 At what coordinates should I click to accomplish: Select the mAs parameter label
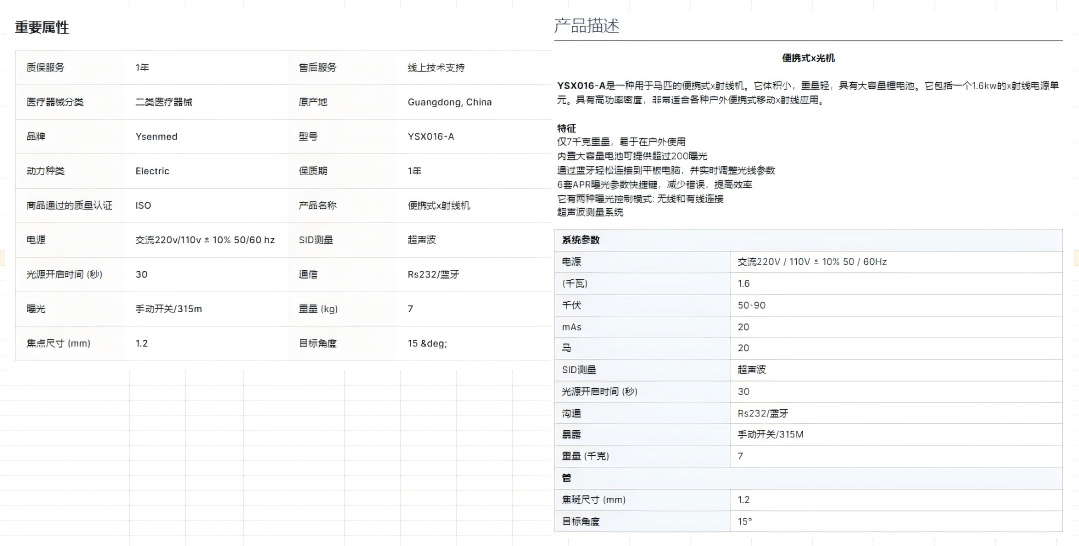point(572,326)
